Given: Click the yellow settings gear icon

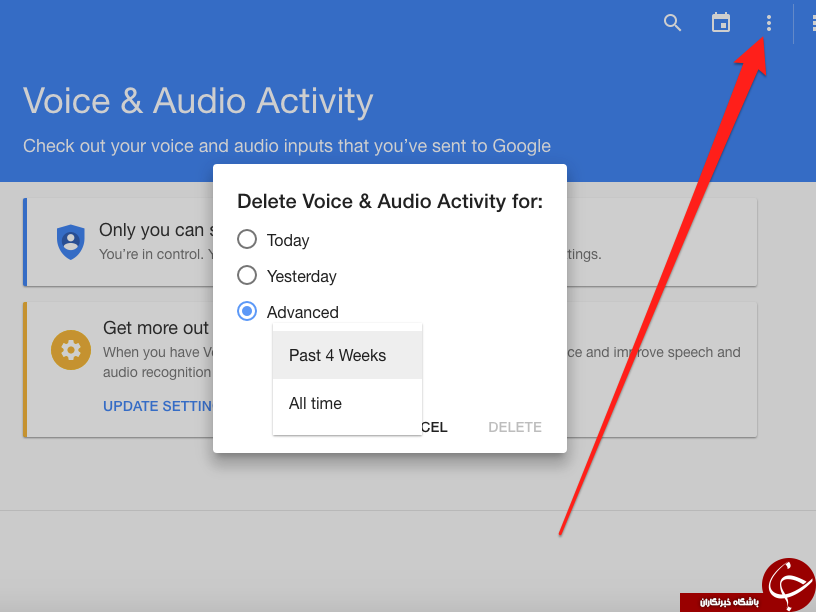Looking at the screenshot, I should click(71, 350).
